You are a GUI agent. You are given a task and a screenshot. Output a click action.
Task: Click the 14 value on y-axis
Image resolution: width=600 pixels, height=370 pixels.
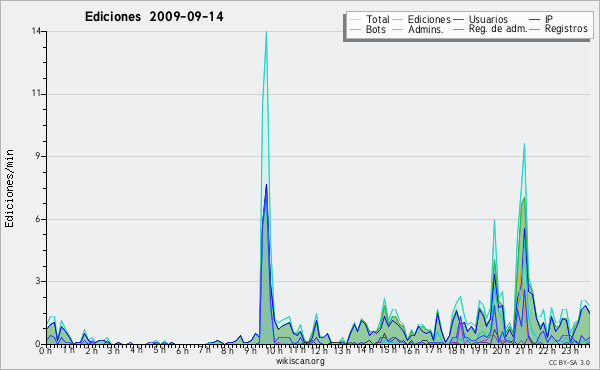[36, 31]
